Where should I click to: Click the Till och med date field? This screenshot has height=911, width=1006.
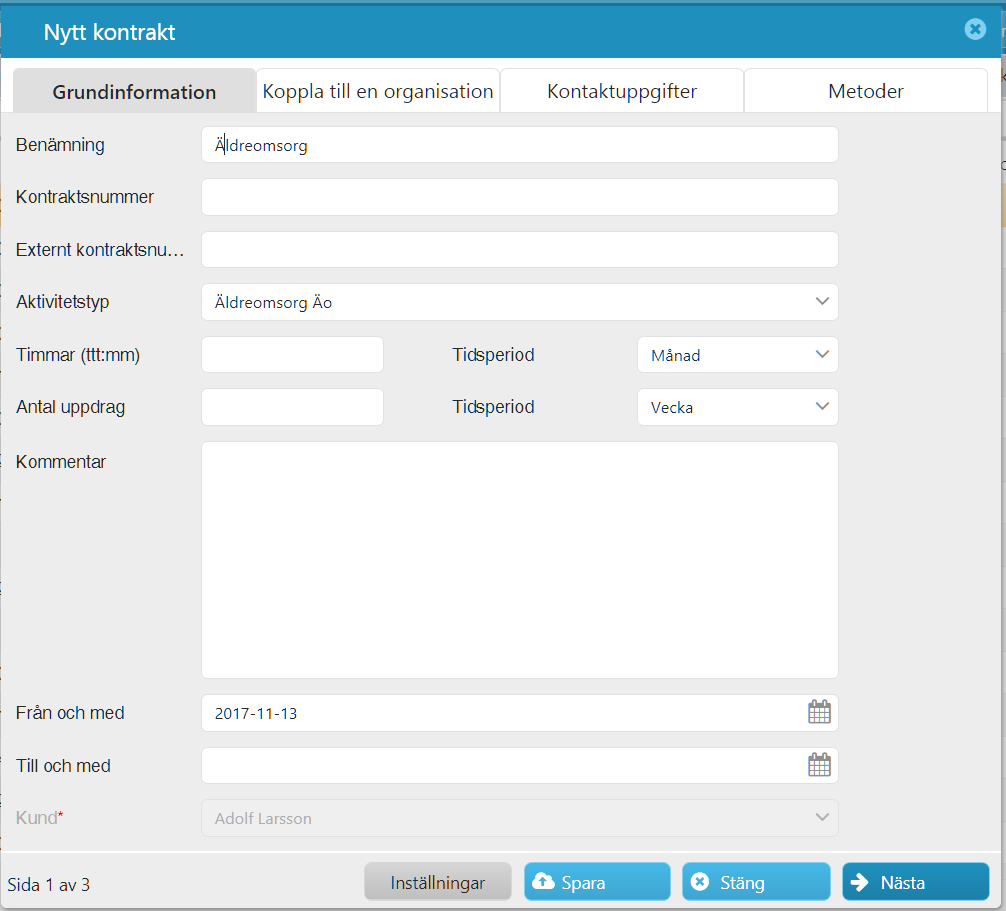point(520,765)
